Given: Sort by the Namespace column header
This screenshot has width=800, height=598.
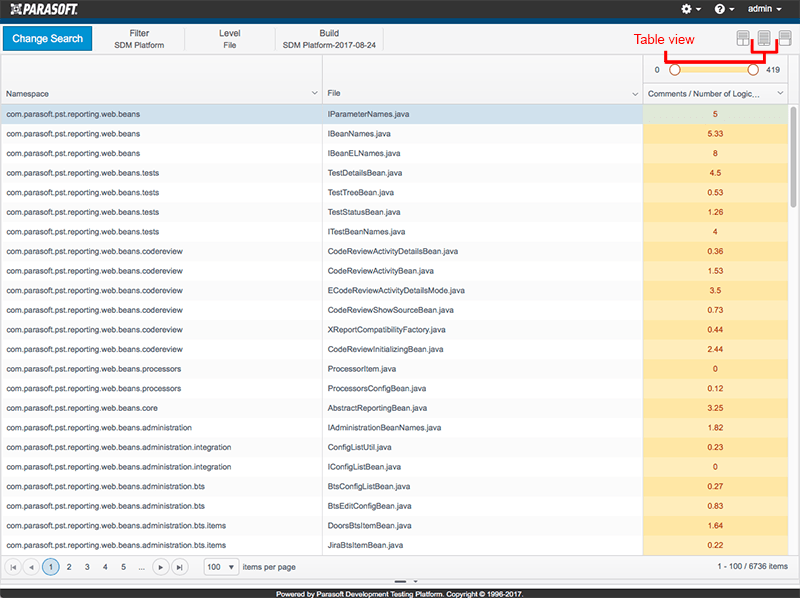Looking at the screenshot, I should (28, 94).
